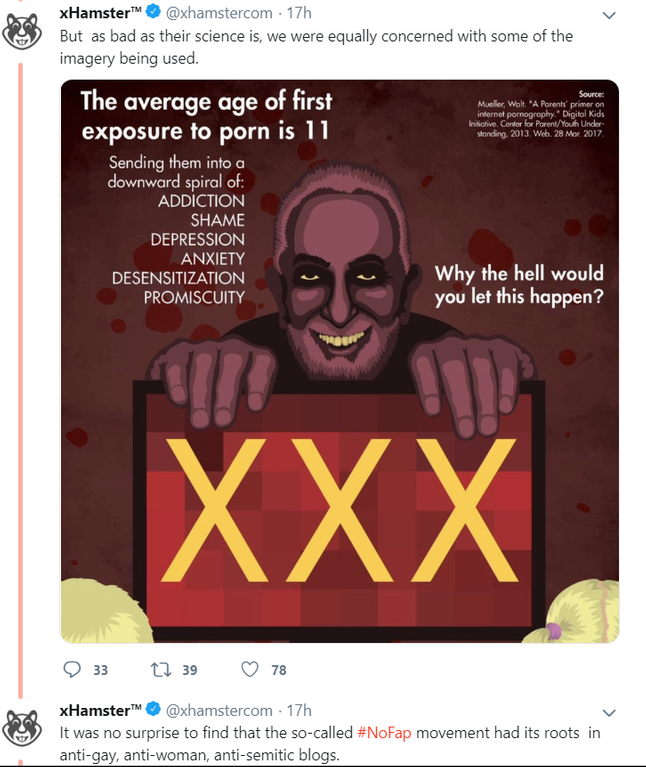The width and height of the screenshot is (646, 767).
Task: Open the #NoFap hashtag link
Action: coord(384,732)
